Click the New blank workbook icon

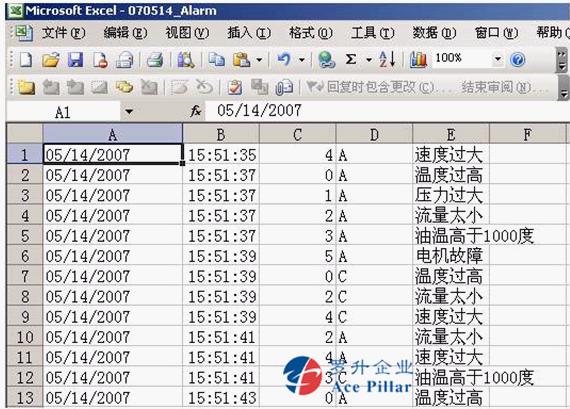point(25,59)
